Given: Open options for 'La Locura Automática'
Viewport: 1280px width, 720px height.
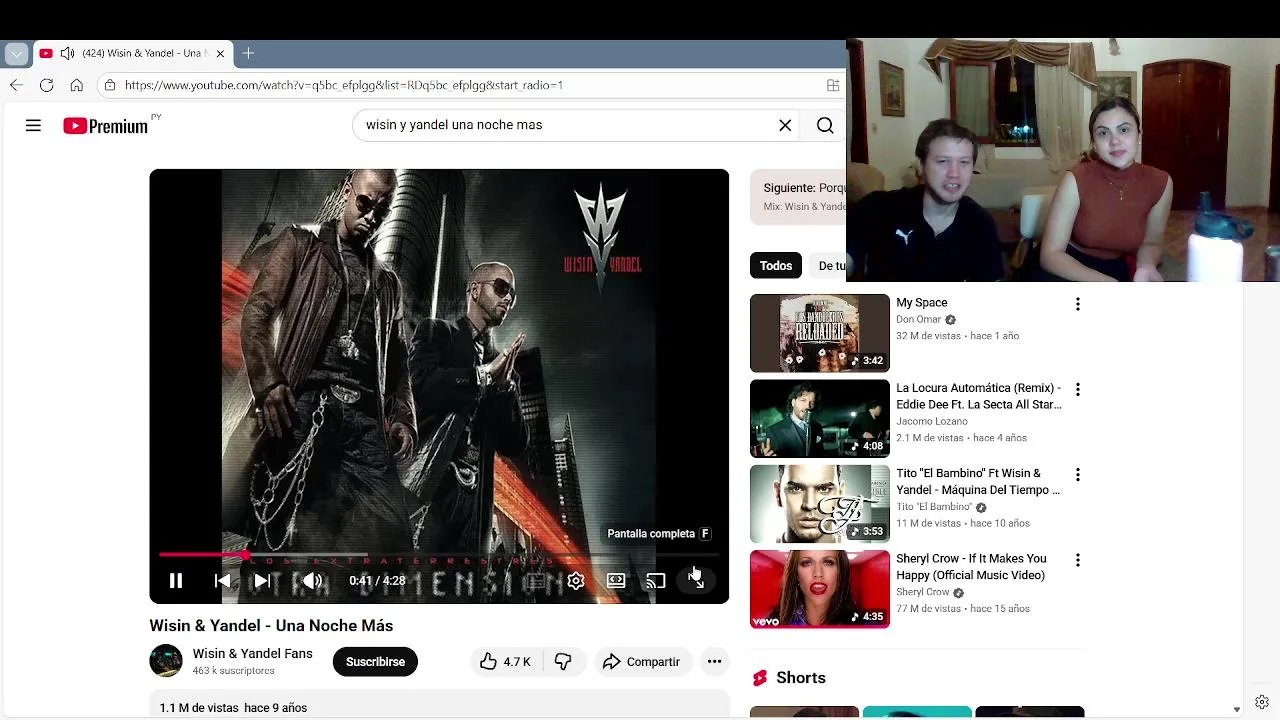Looking at the screenshot, I should [x=1077, y=389].
